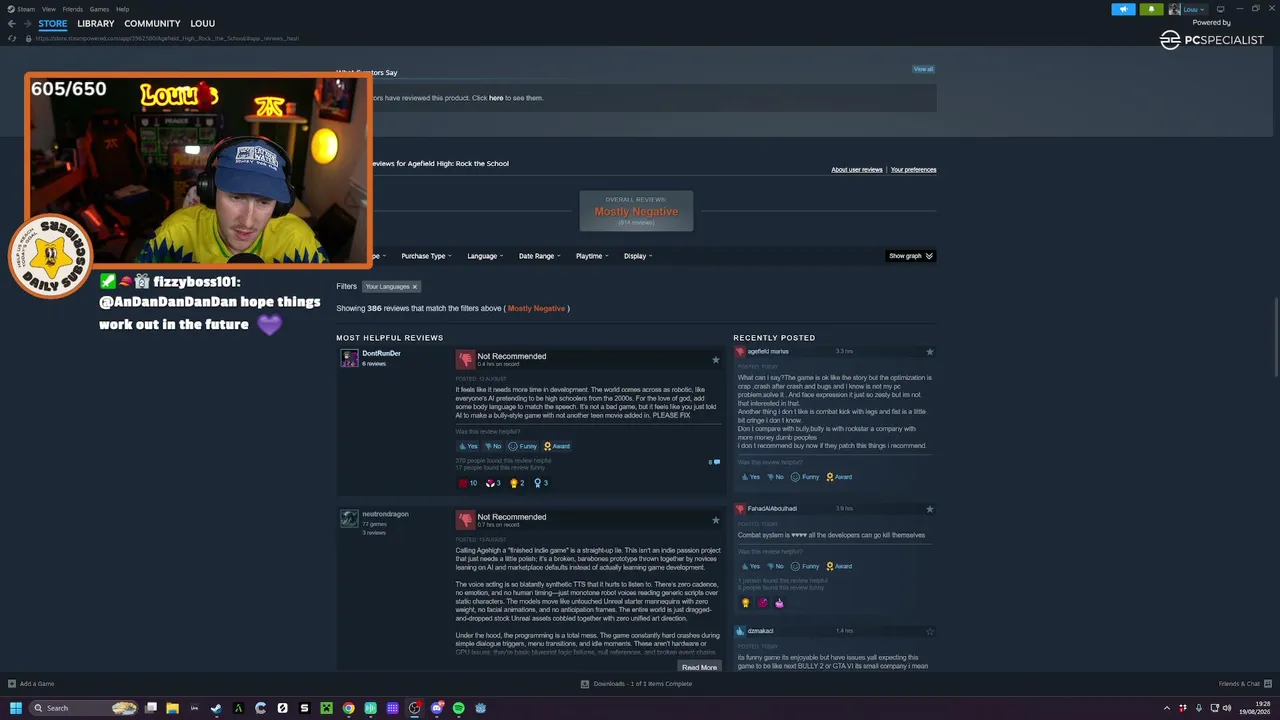The height and width of the screenshot is (720, 1280).
Task: Open Spotify from the taskbar
Action: click(458, 708)
